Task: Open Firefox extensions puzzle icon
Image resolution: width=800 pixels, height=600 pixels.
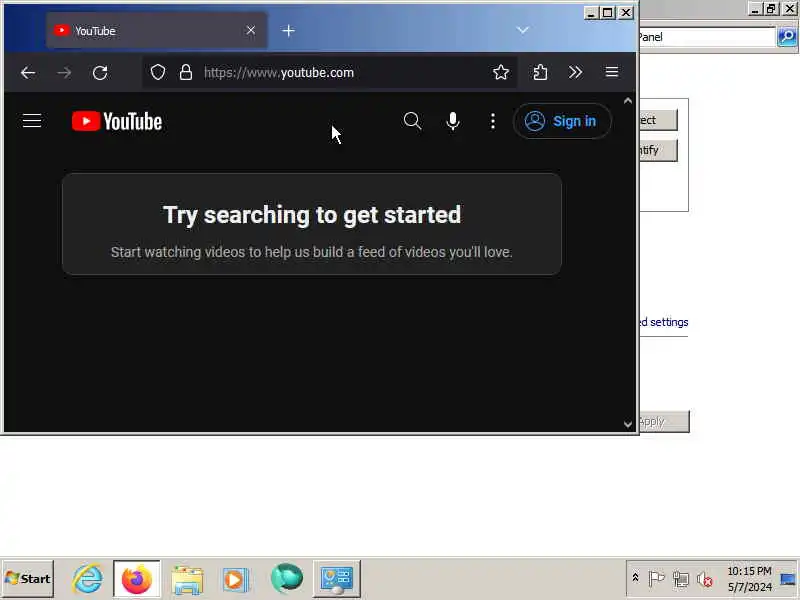Action: [x=540, y=72]
